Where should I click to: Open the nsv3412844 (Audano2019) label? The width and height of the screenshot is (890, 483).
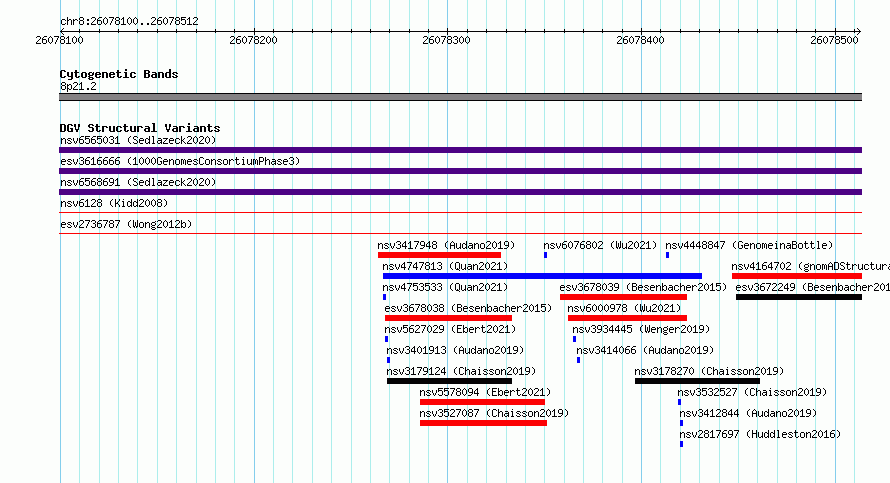pos(748,413)
